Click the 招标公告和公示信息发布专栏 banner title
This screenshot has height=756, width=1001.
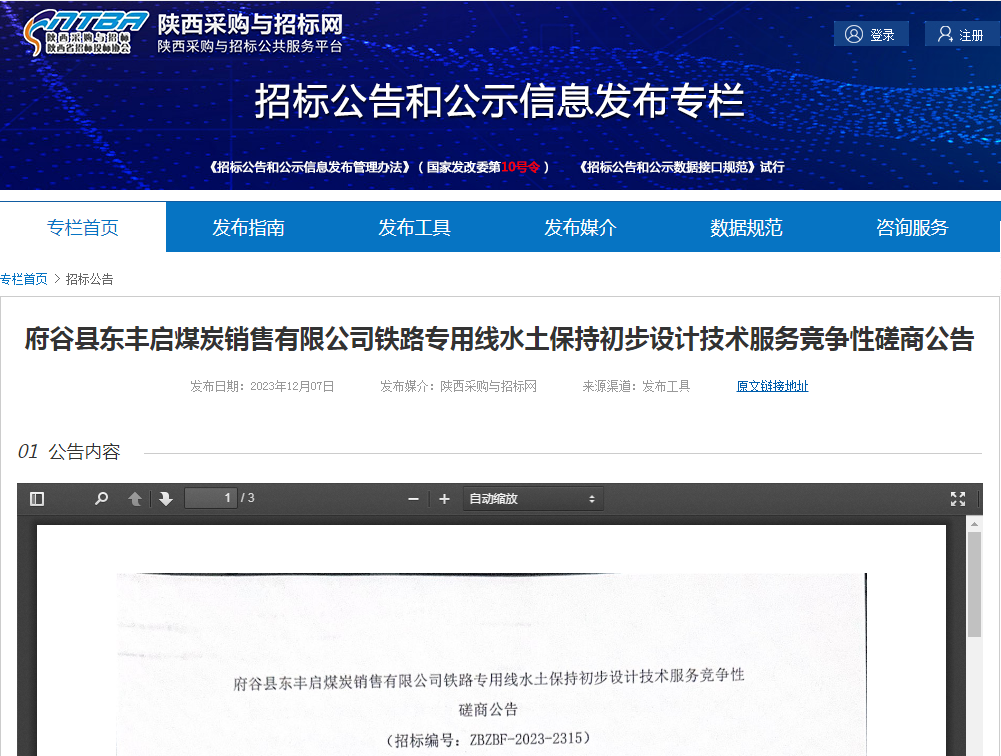point(500,101)
